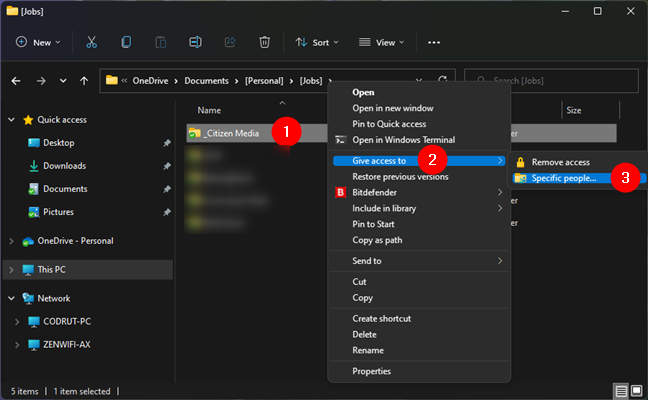Switch to details view icon in status bar
648x400 pixels.
621,391
